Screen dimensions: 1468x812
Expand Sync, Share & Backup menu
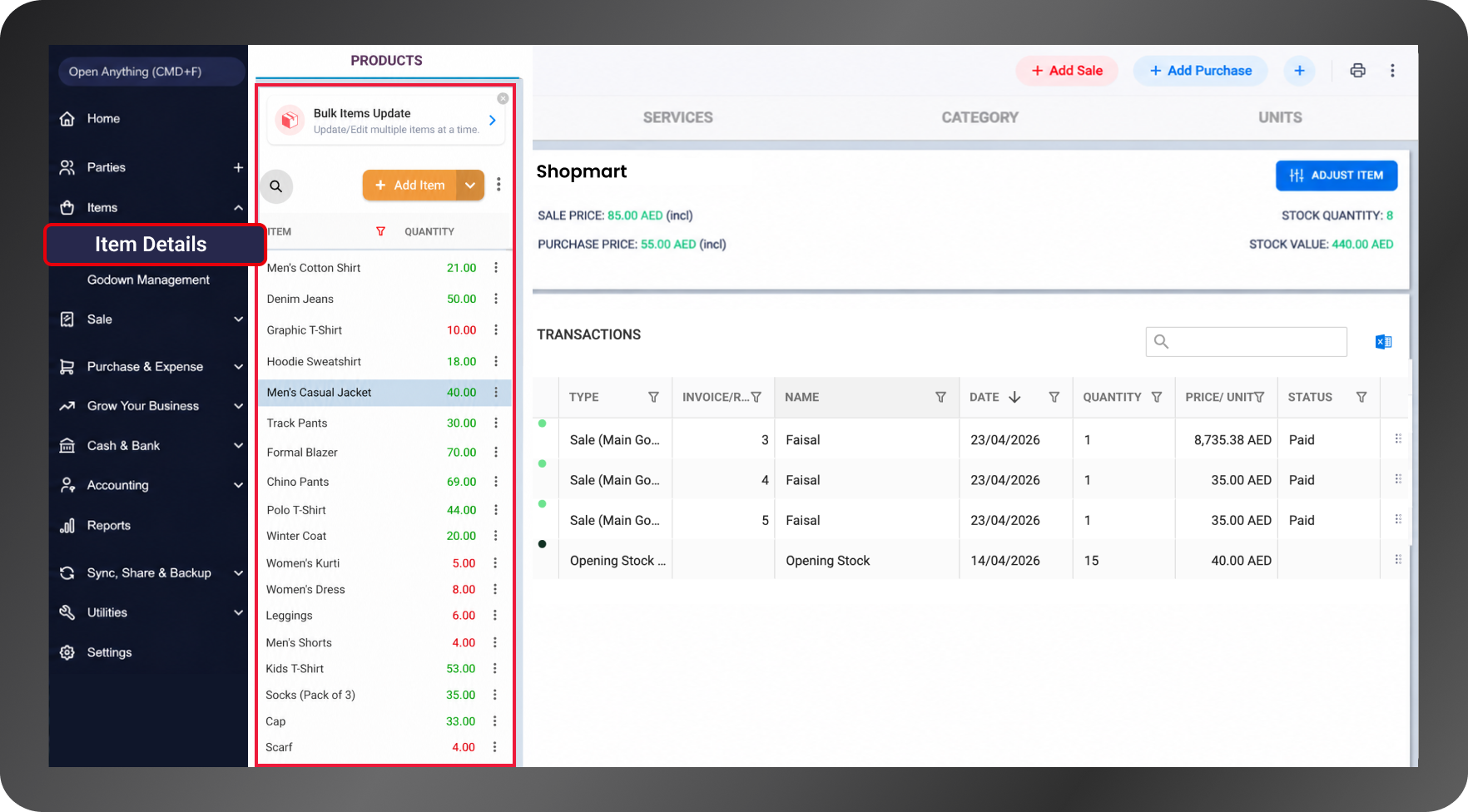click(x=238, y=573)
